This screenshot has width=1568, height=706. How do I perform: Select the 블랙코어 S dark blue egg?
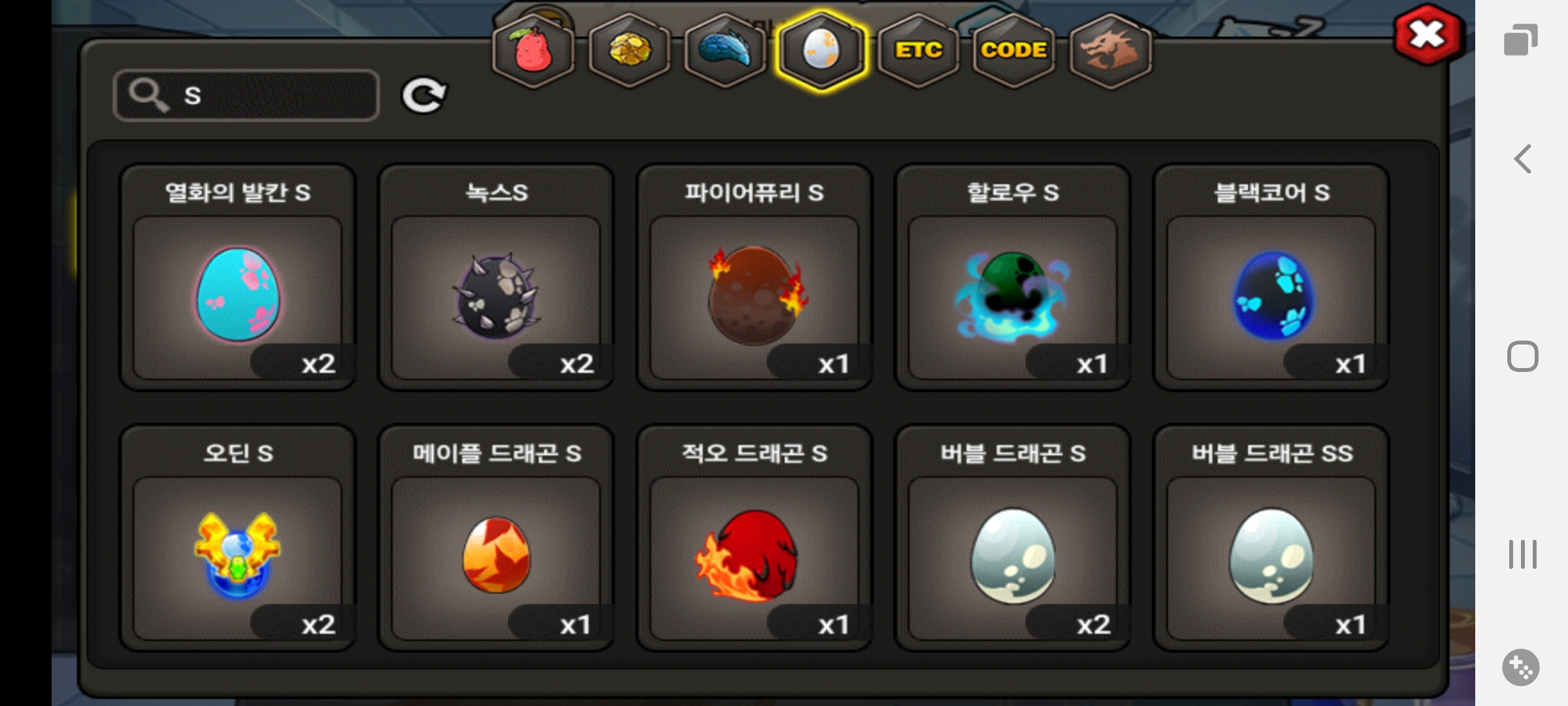point(1271,277)
